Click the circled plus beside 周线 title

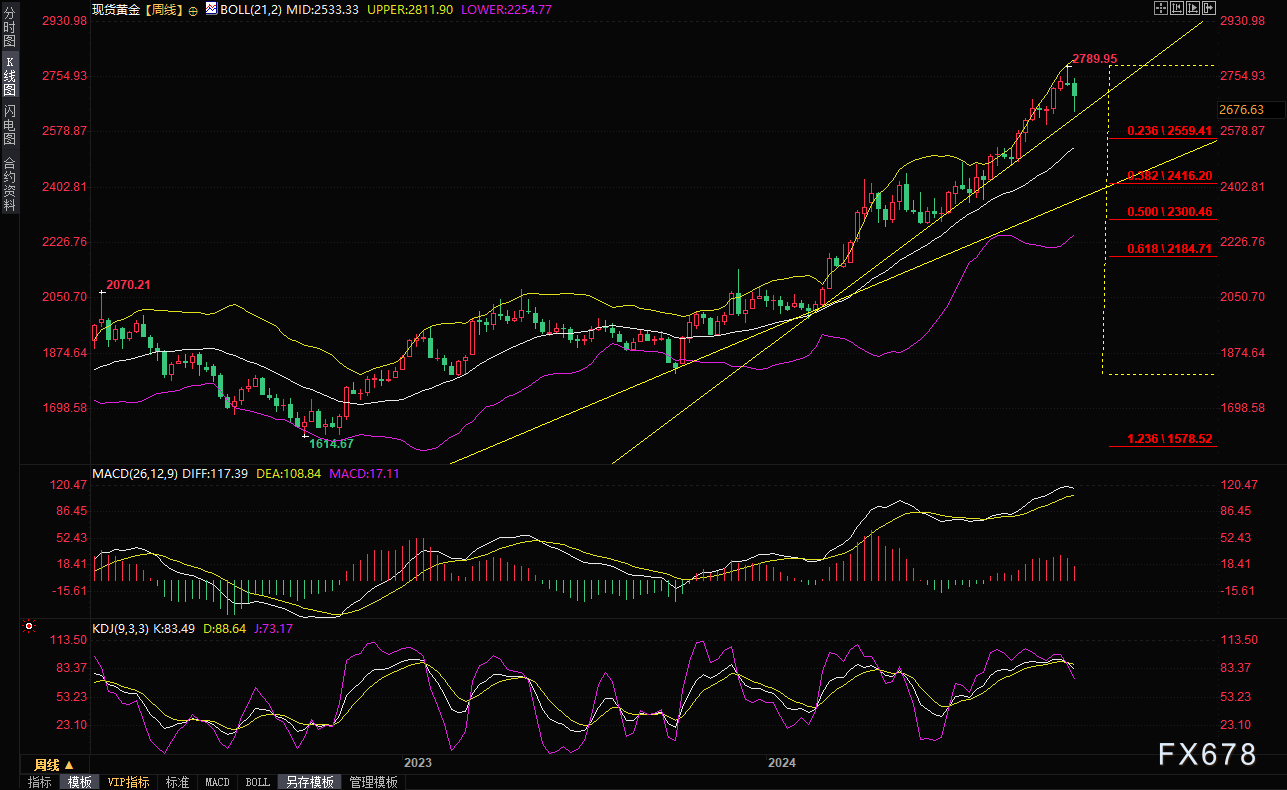click(x=193, y=9)
